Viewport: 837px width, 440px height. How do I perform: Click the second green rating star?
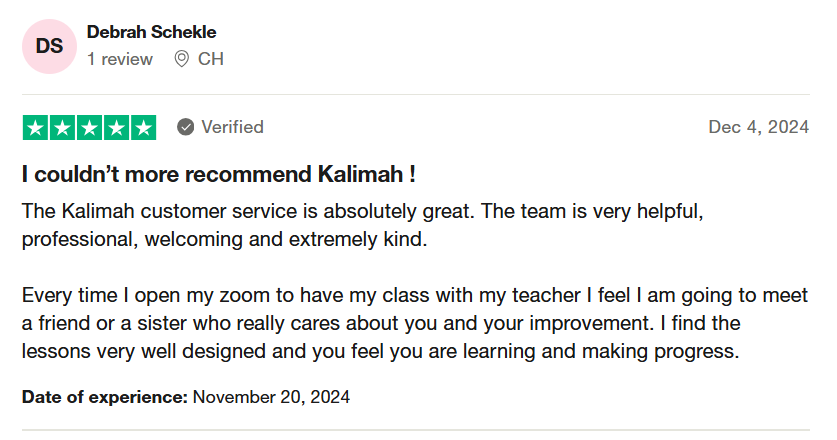point(62,128)
